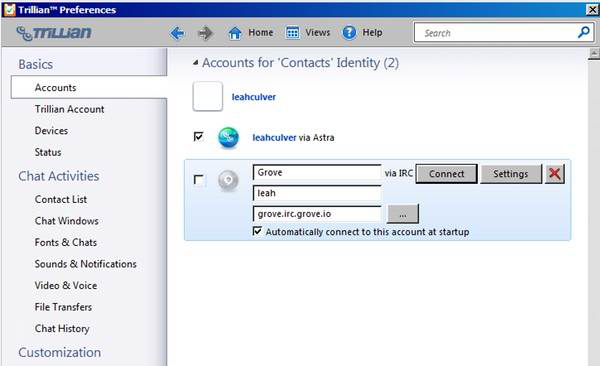
Task: Open Video & Voice preferences
Action: coord(65,285)
